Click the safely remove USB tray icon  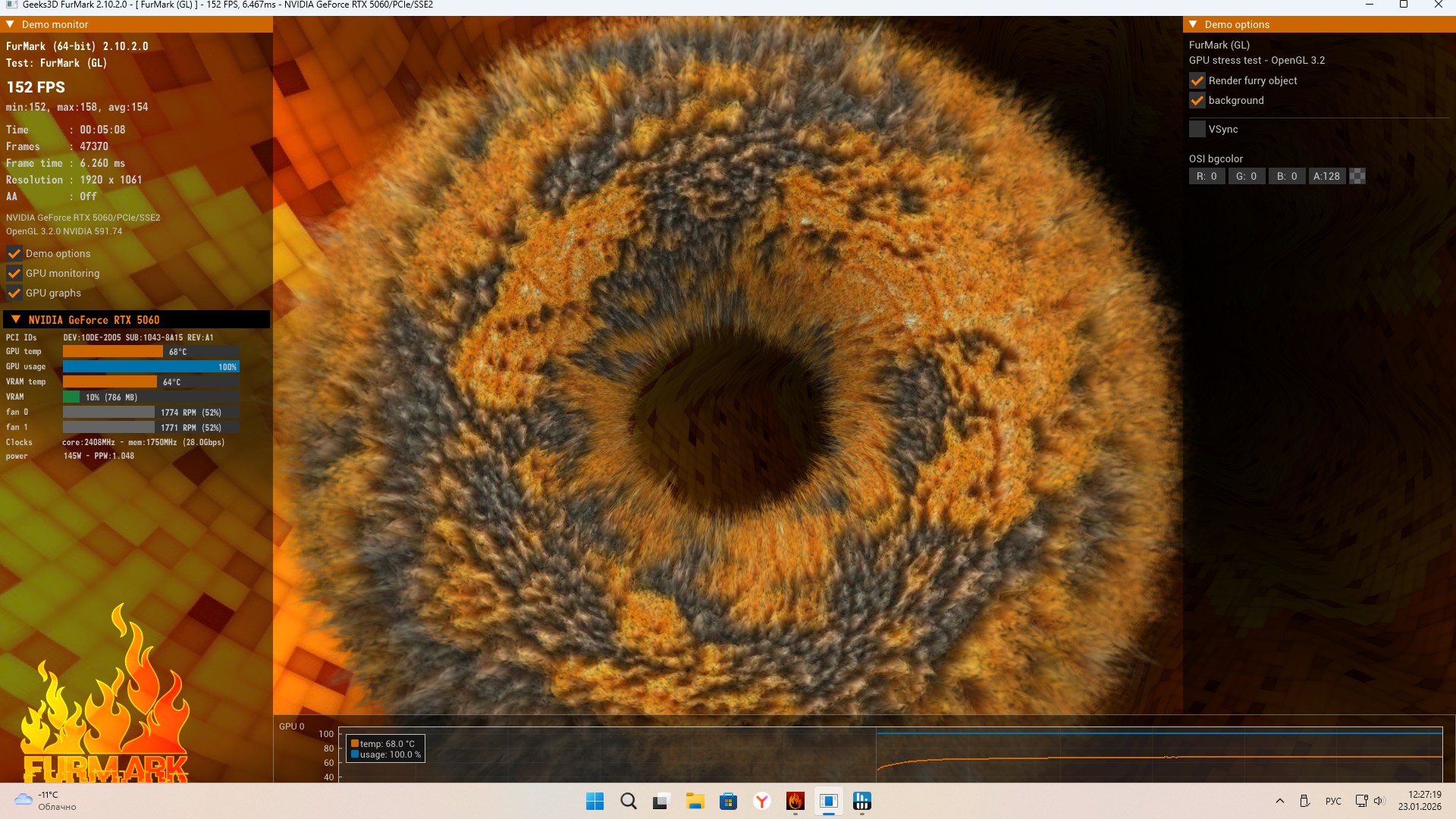1304,801
